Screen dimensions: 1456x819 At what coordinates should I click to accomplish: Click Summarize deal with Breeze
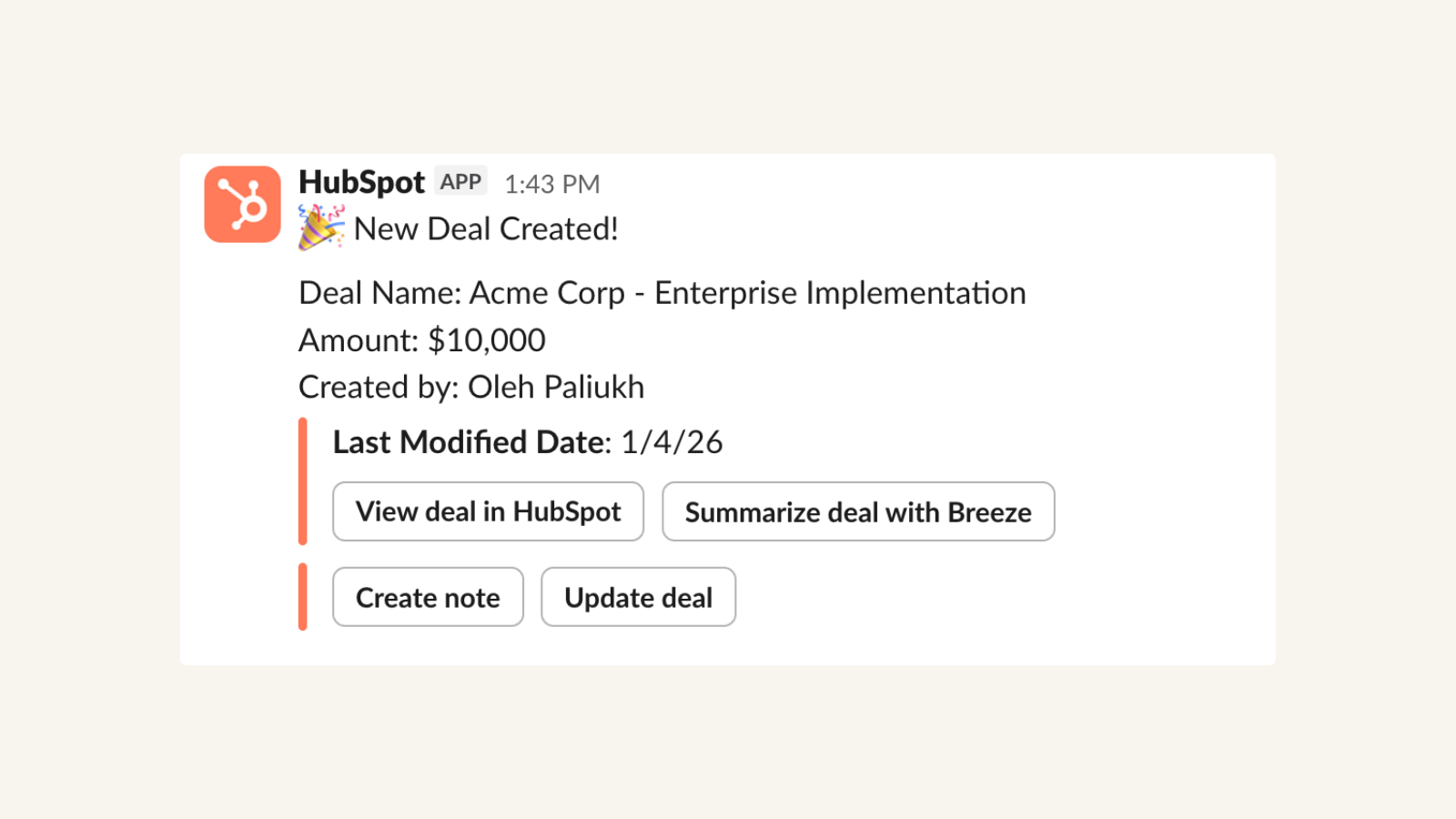point(858,511)
